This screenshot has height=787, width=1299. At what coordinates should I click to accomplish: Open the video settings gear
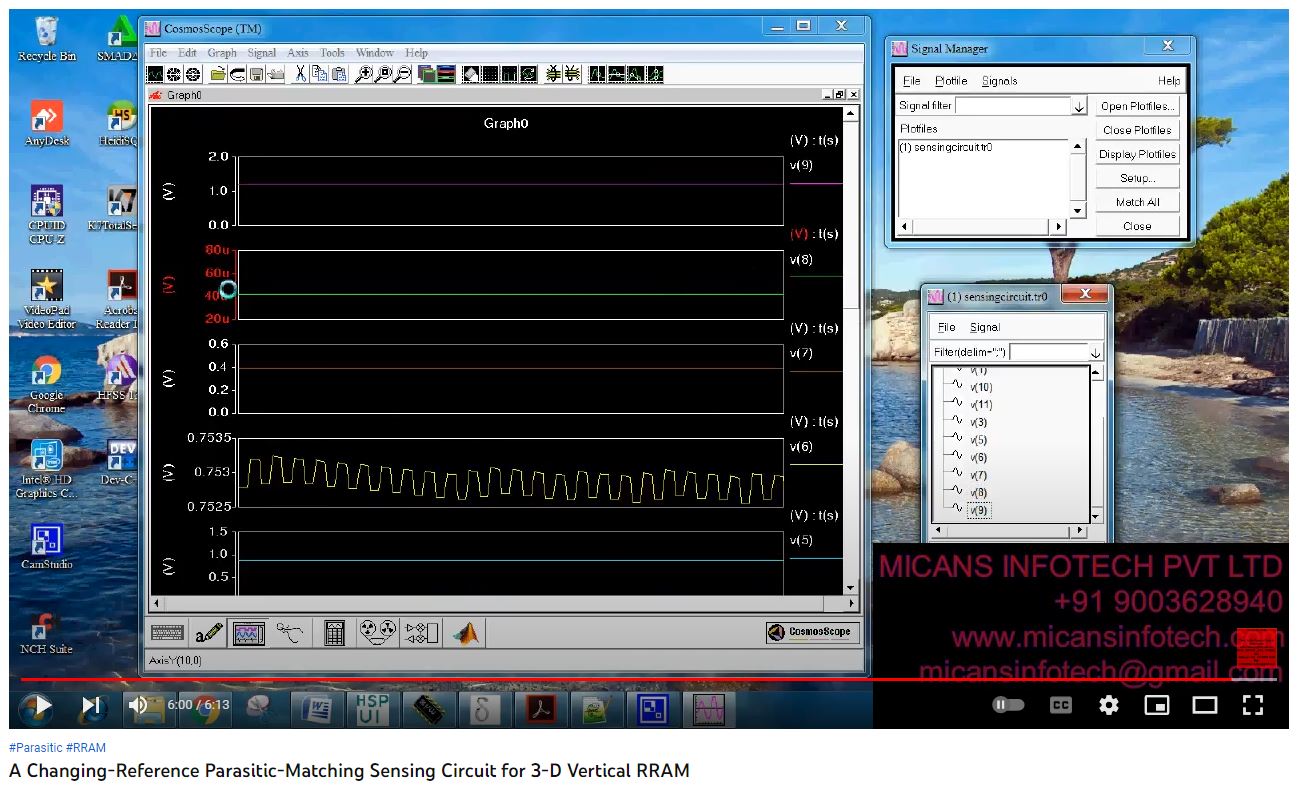[x=1108, y=705]
